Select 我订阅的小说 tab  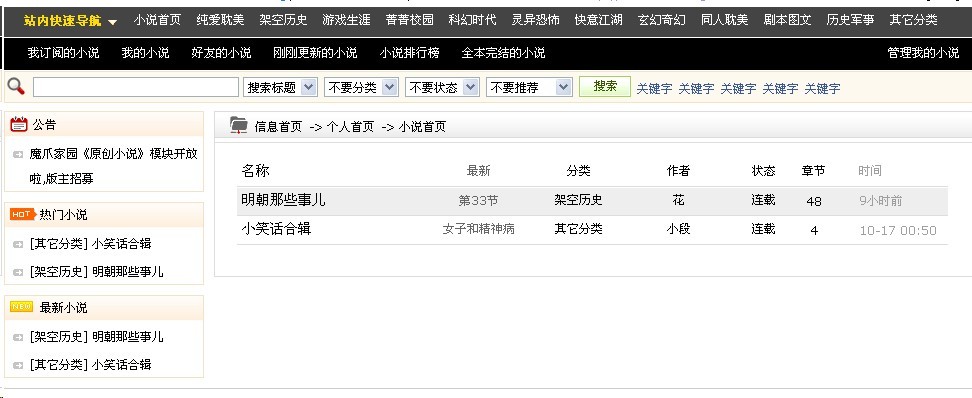(63, 53)
